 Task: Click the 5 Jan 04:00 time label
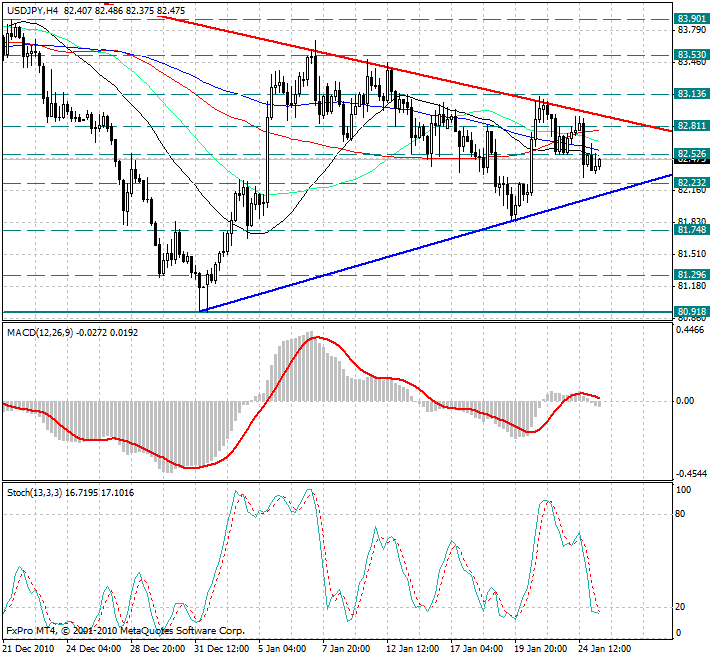tap(283, 649)
